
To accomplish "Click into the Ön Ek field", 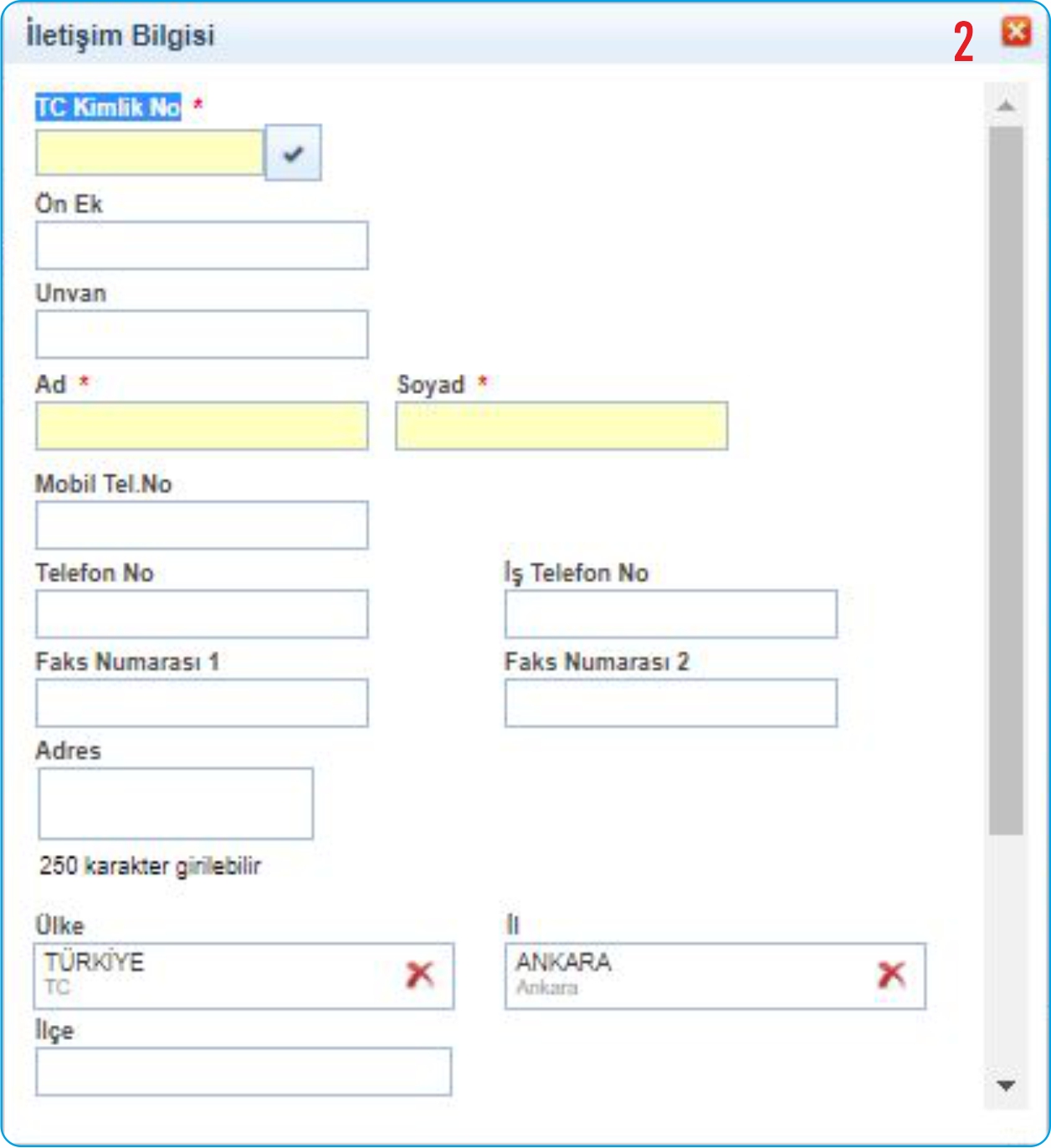I will [x=202, y=246].
